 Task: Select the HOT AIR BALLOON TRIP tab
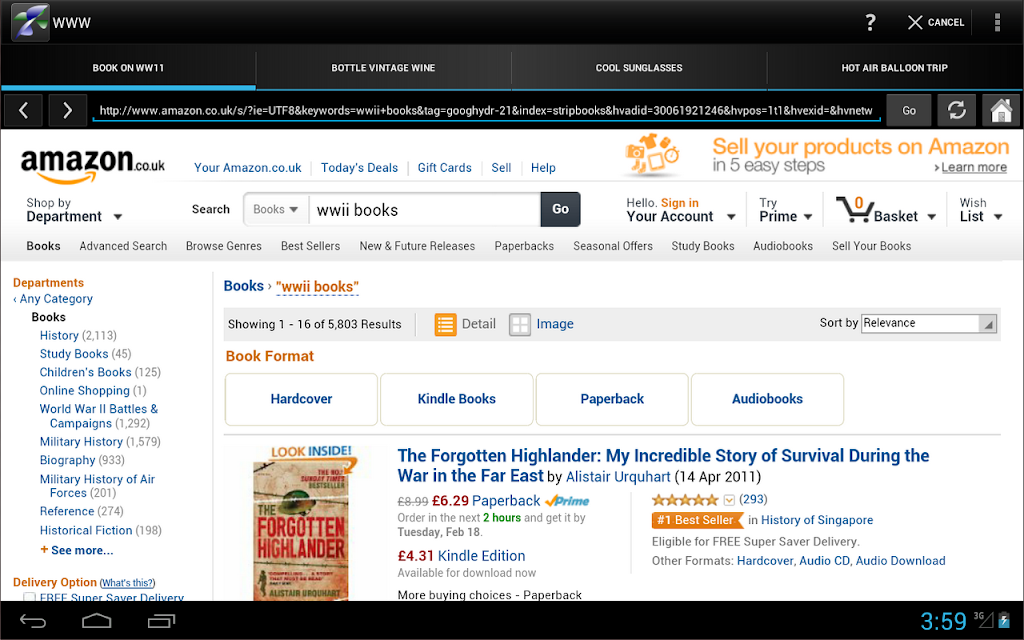[x=895, y=68]
